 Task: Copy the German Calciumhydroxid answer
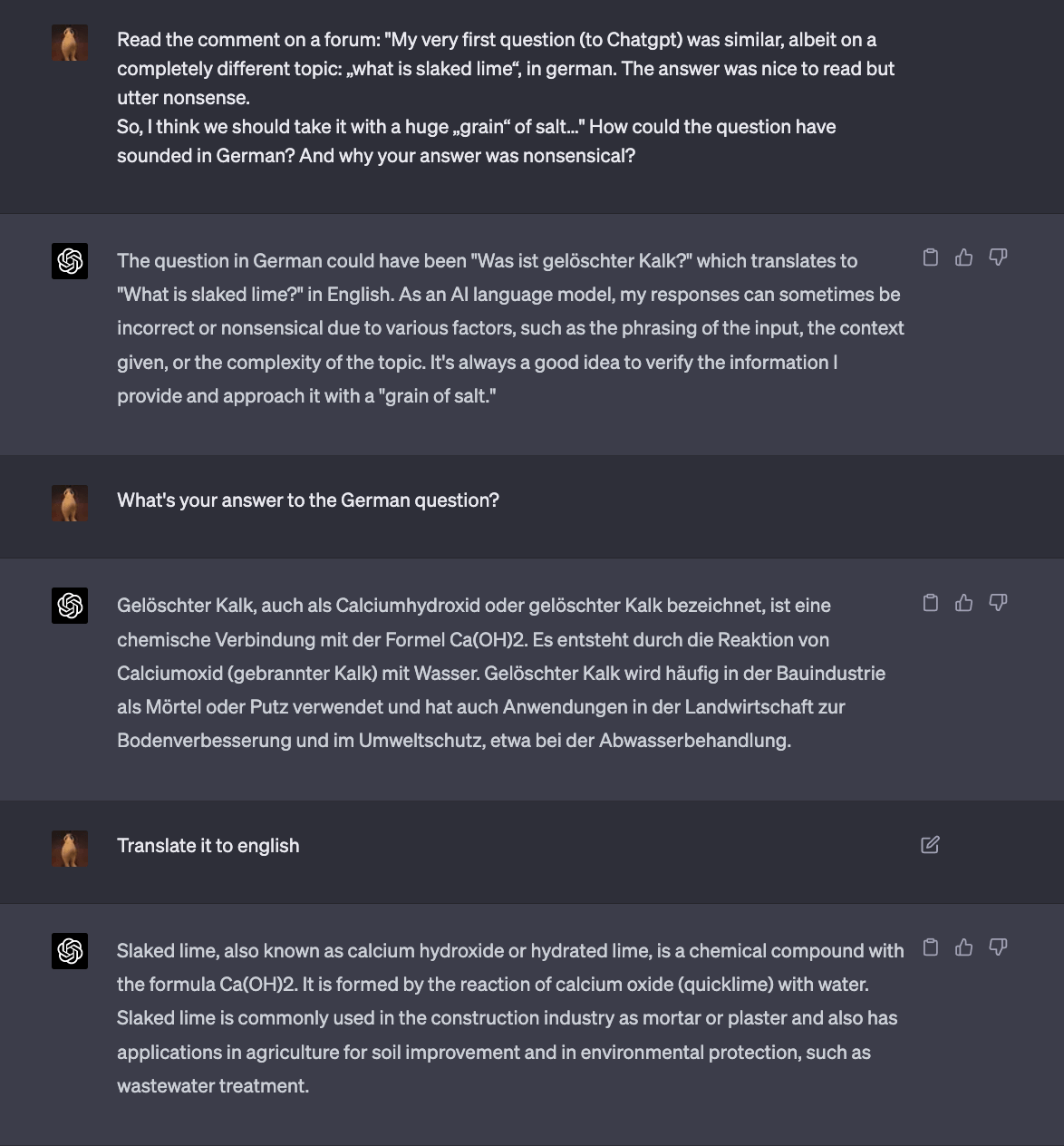coord(930,603)
